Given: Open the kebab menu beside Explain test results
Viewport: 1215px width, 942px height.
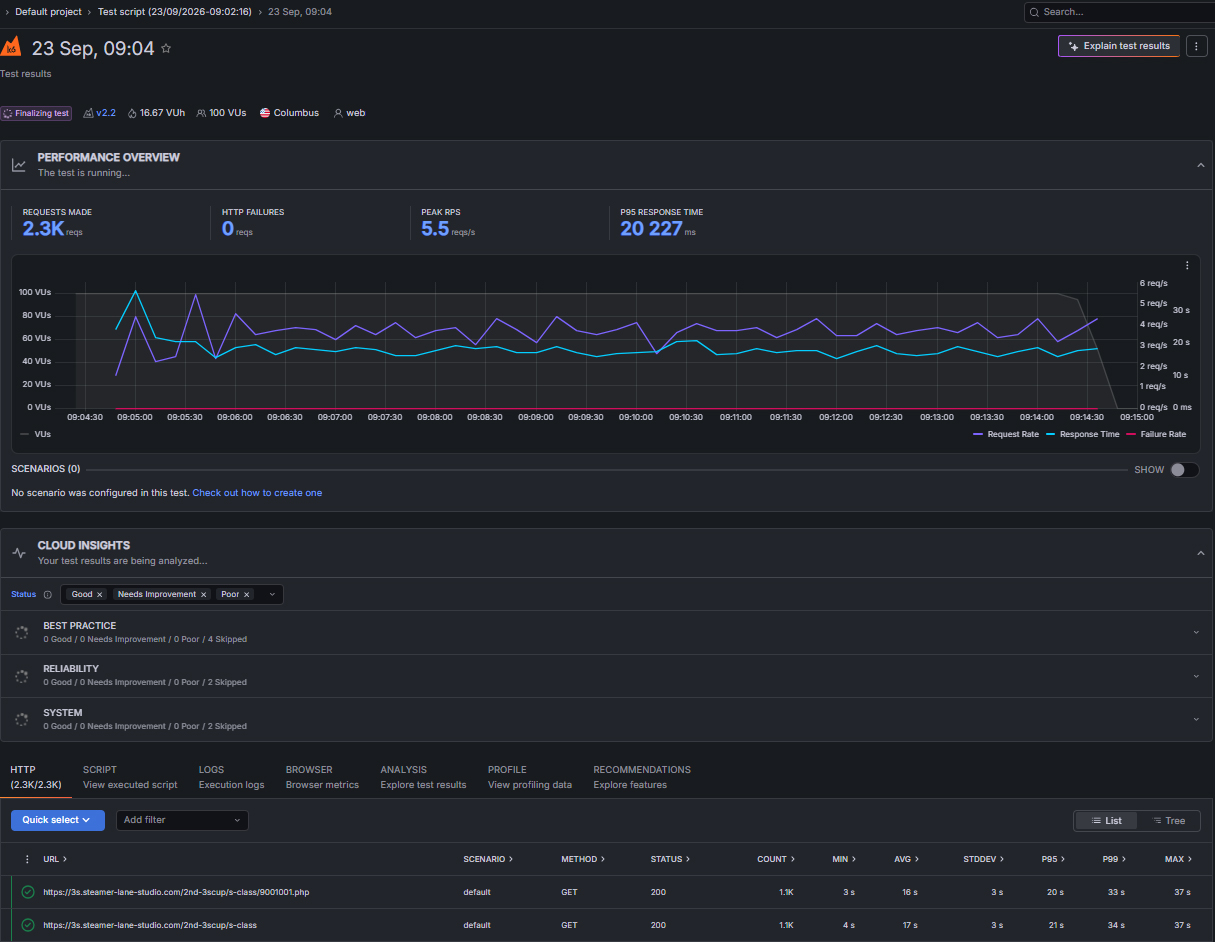Looking at the screenshot, I should (x=1196, y=46).
